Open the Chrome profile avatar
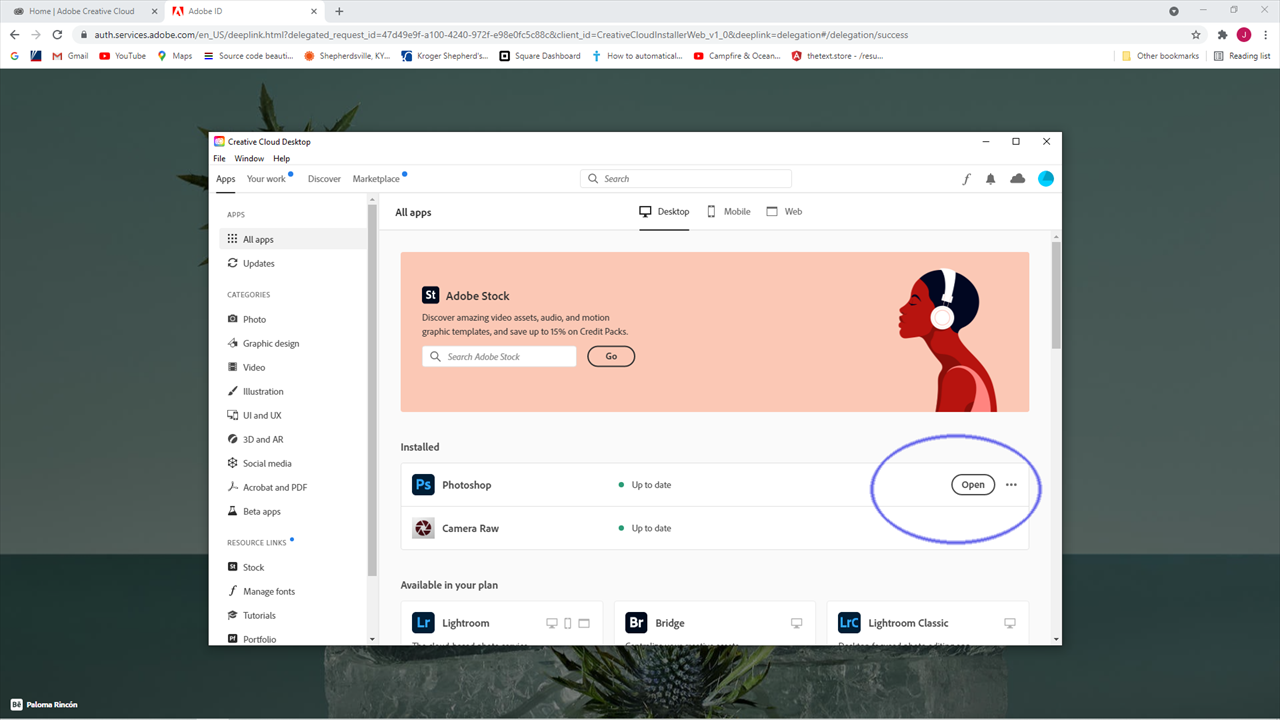 [1244, 34]
